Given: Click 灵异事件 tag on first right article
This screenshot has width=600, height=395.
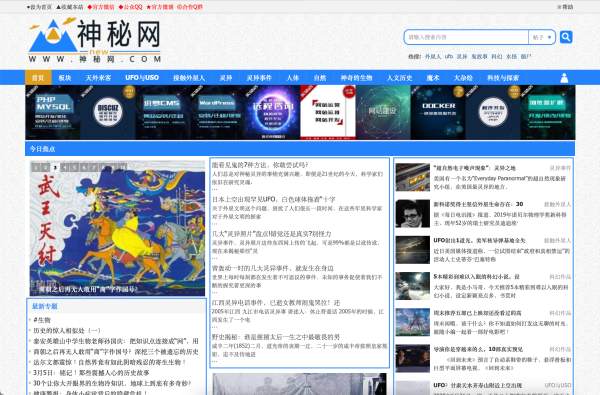Looking at the screenshot, I should (x=560, y=168).
